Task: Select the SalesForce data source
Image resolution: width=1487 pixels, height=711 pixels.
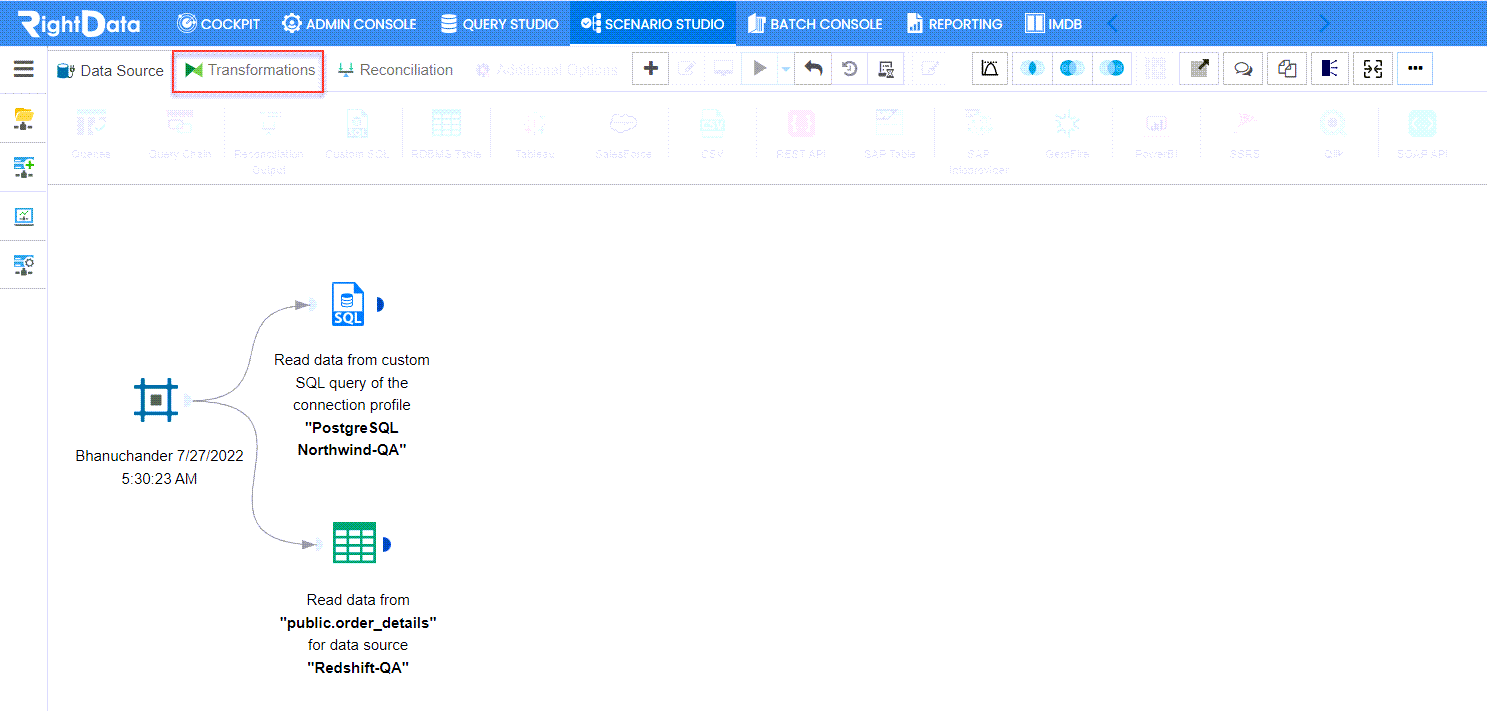Action: [x=623, y=133]
